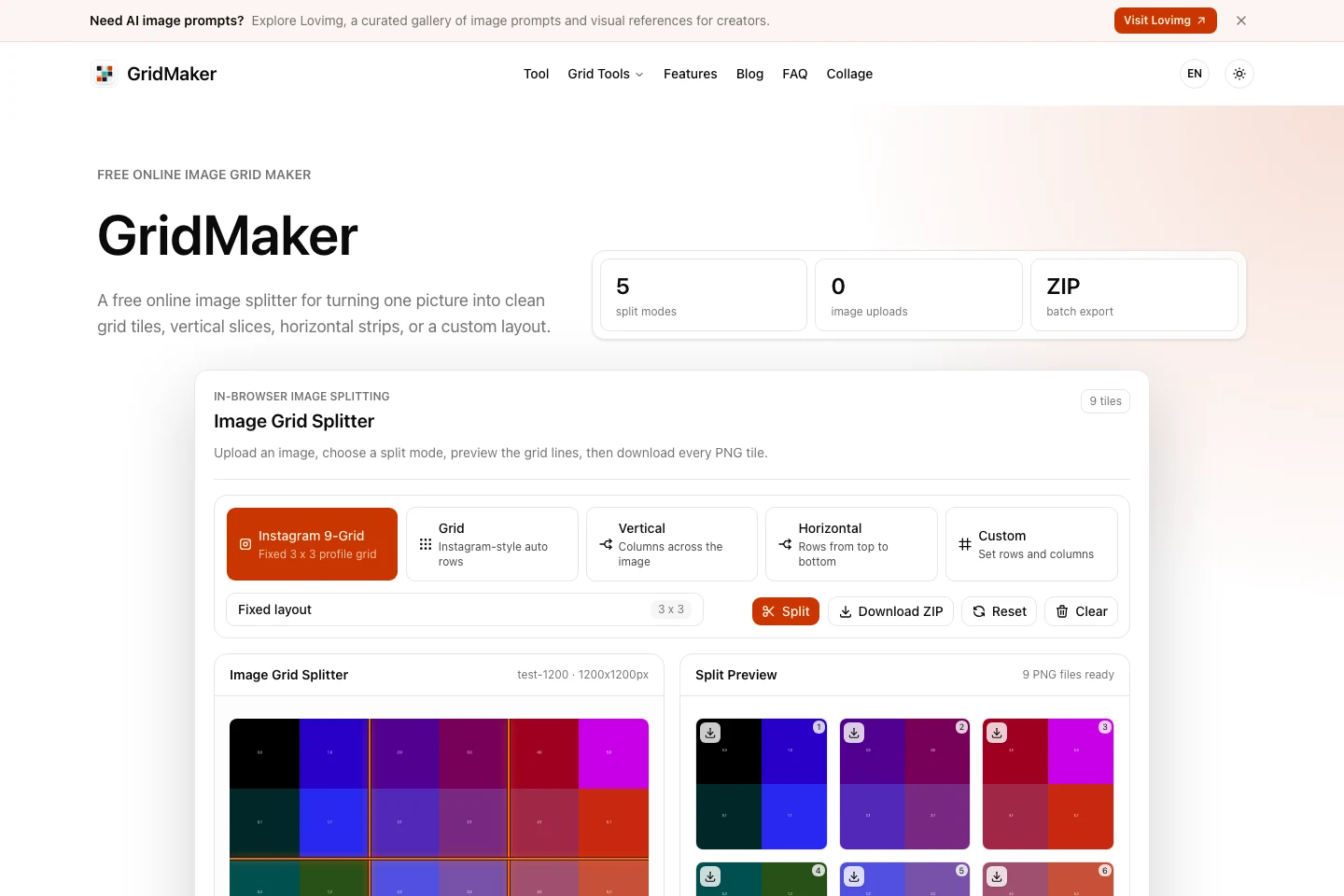Image resolution: width=1344 pixels, height=896 pixels.
Task: Click the 0 image uploads stat card
Action: (919, 295)
